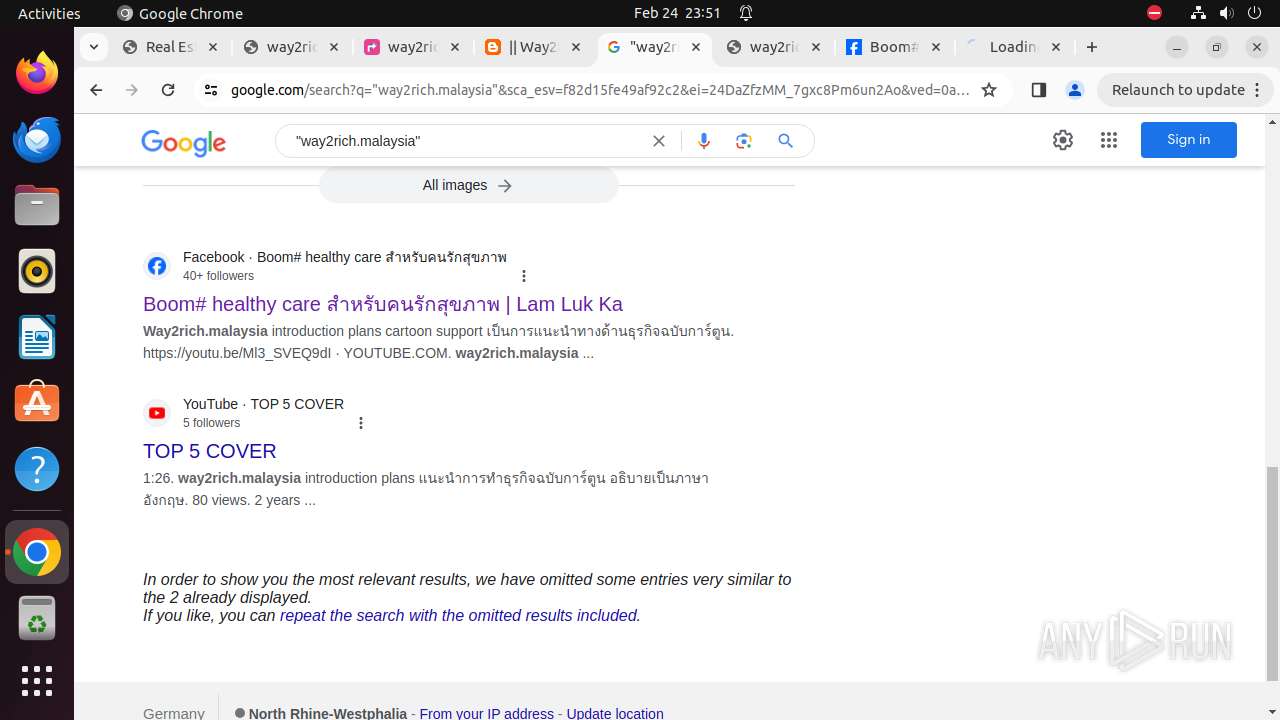The width and height of the screenshot is (1280, 720).
Task: Open the Files manager dock icon
Action: pos(37,205)
